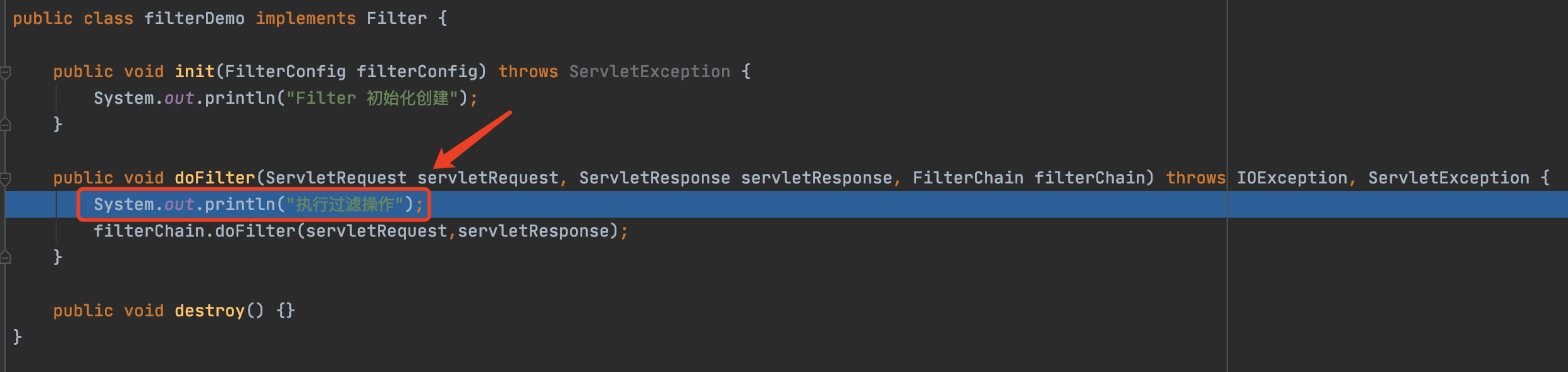Click fold-end marker at init closing brace
This screenshot has width=1568, height=372.
(x=6, y=125)
